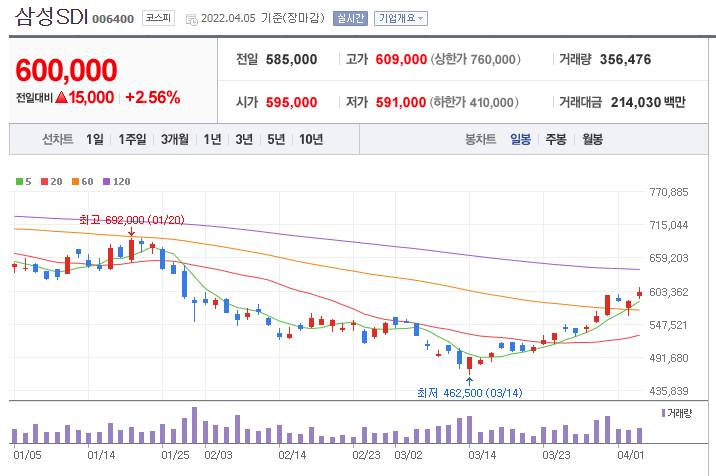This screenshot has width=716, height=476.
Task: Click the +2.56% change value
Action: click(153, 97)
